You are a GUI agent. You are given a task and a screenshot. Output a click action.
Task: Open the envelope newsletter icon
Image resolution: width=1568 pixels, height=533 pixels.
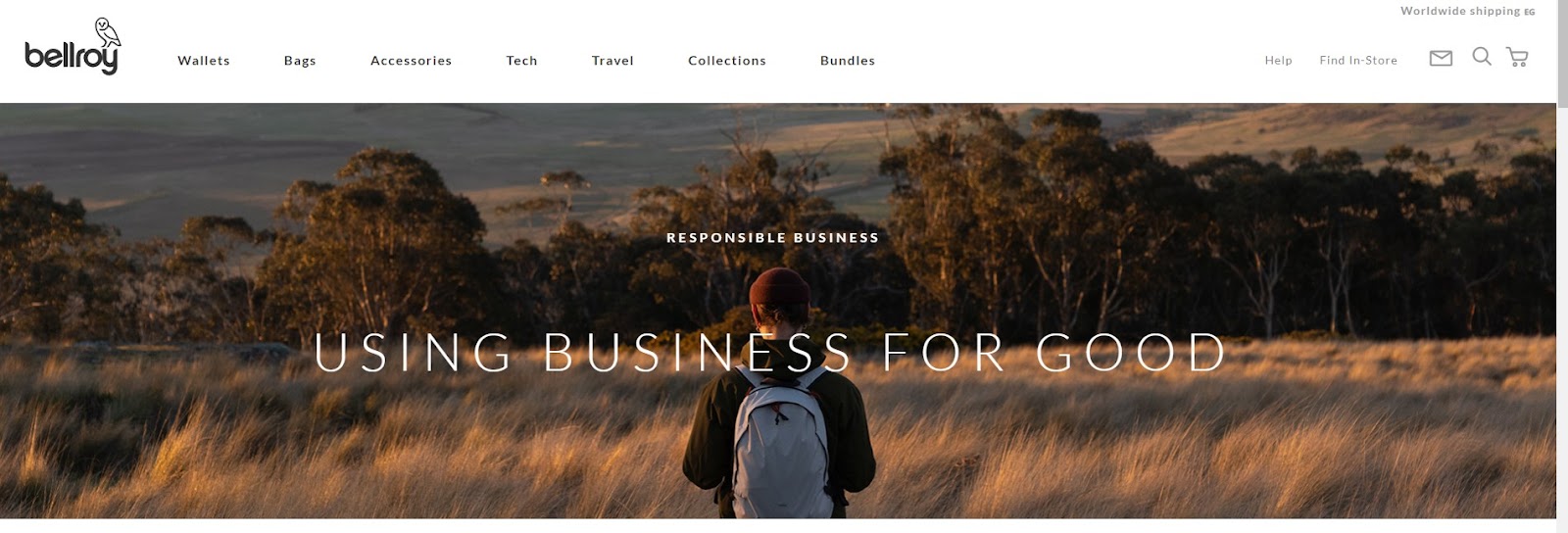click(1441, 59)
